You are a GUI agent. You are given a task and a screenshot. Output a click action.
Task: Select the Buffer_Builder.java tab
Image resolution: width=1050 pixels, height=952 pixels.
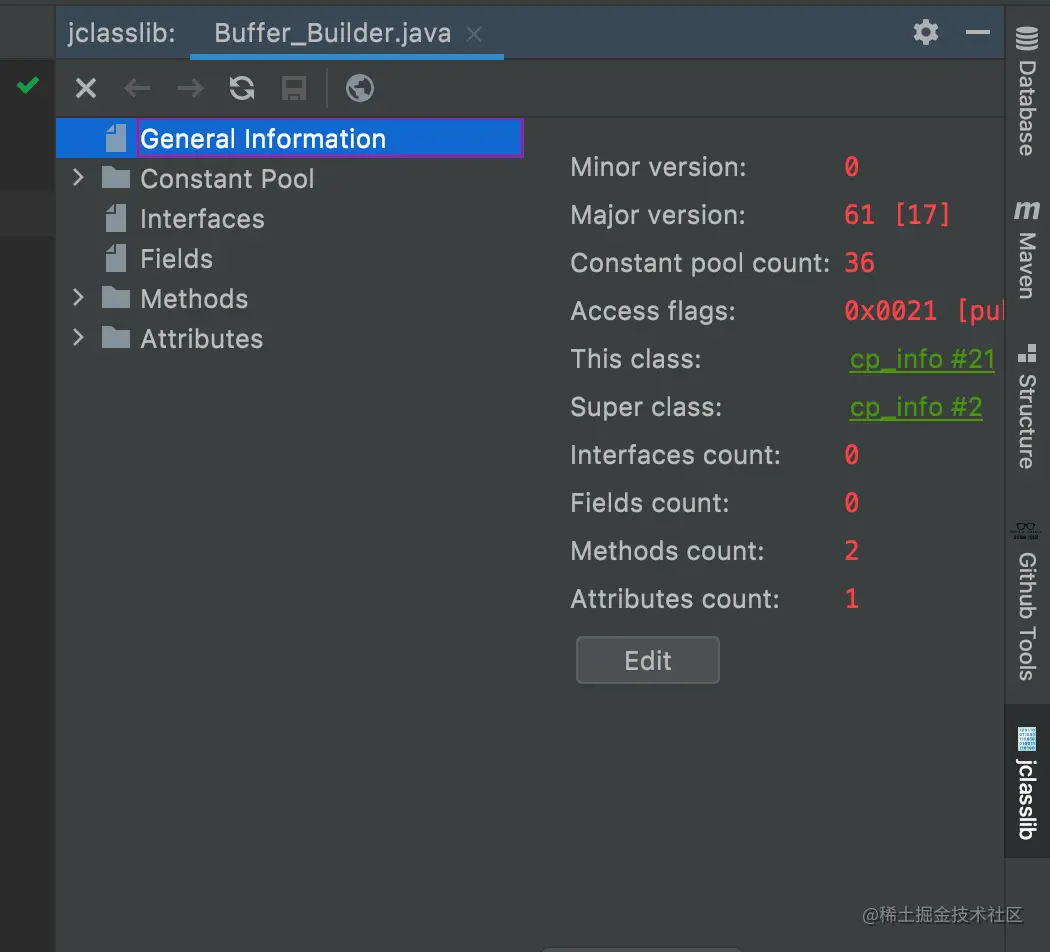tap(332, 33)
